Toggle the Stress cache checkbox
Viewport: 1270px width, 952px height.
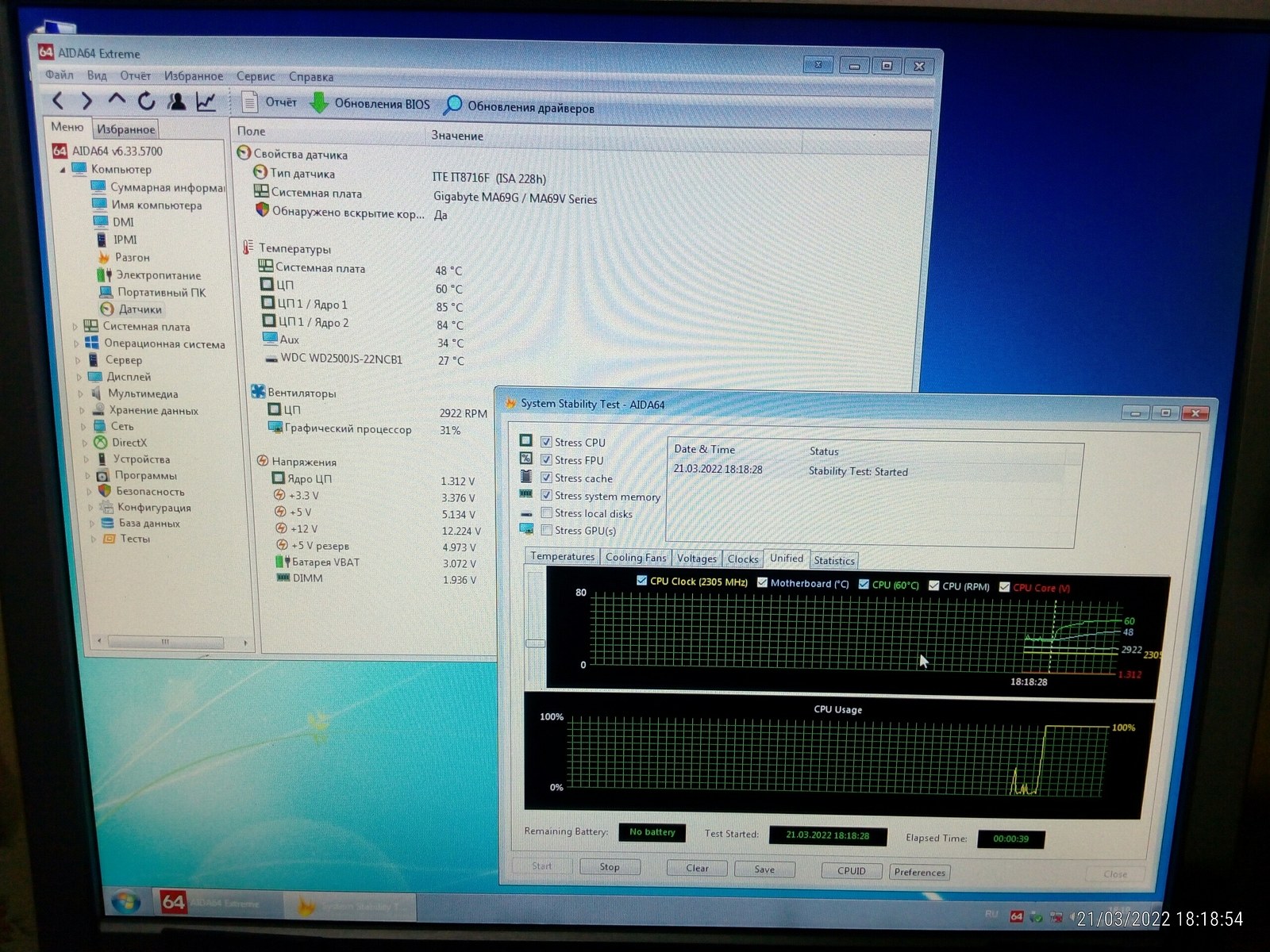pos(546,478)
